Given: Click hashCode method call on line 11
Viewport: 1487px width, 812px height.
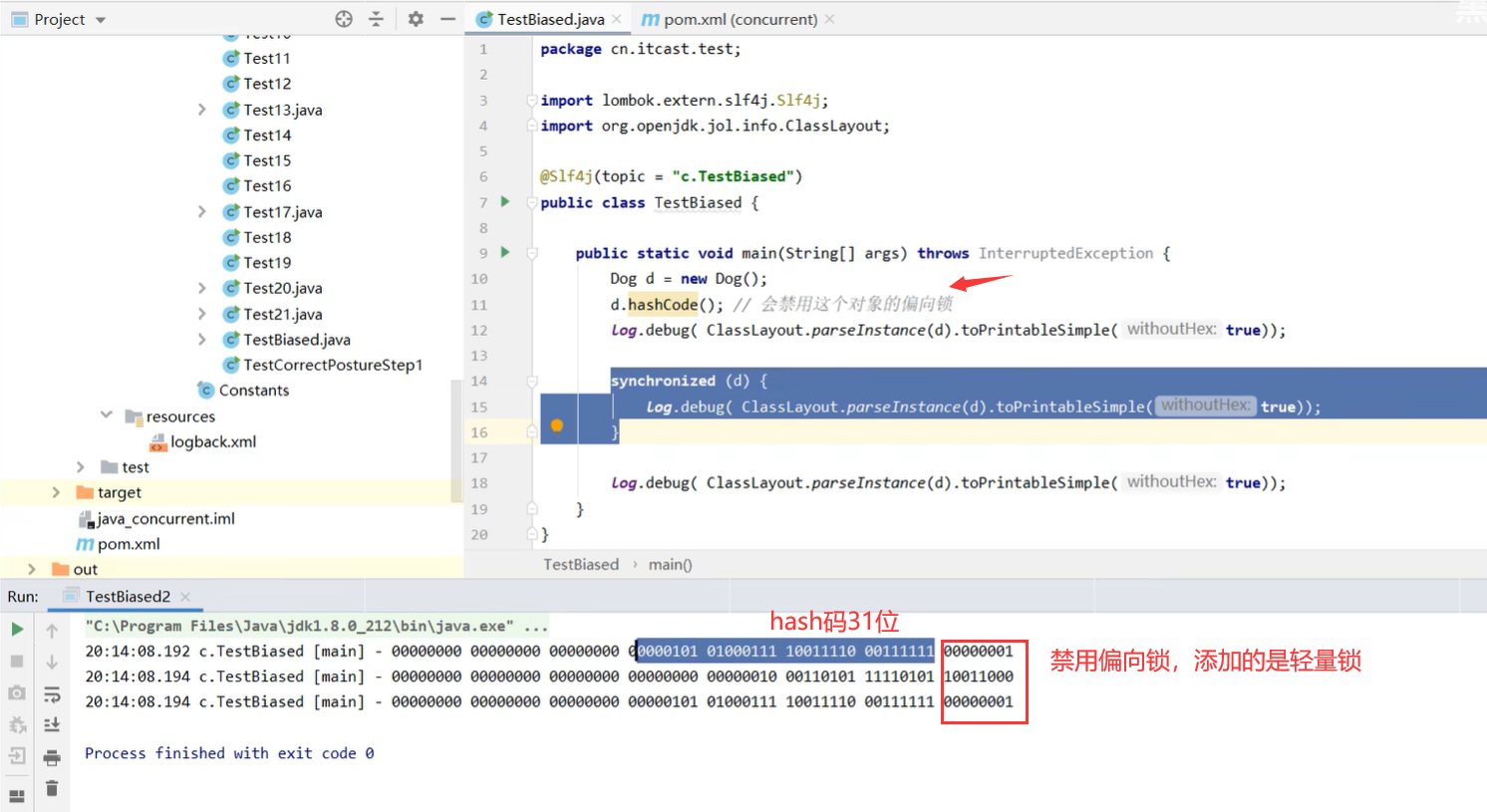Looking at the screenshot, I should coord(663,305).
